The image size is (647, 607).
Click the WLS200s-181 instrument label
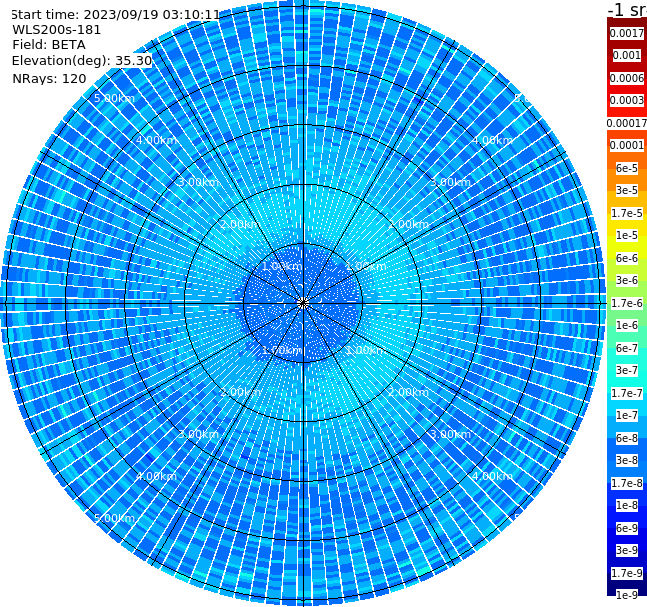pos(57,30)
